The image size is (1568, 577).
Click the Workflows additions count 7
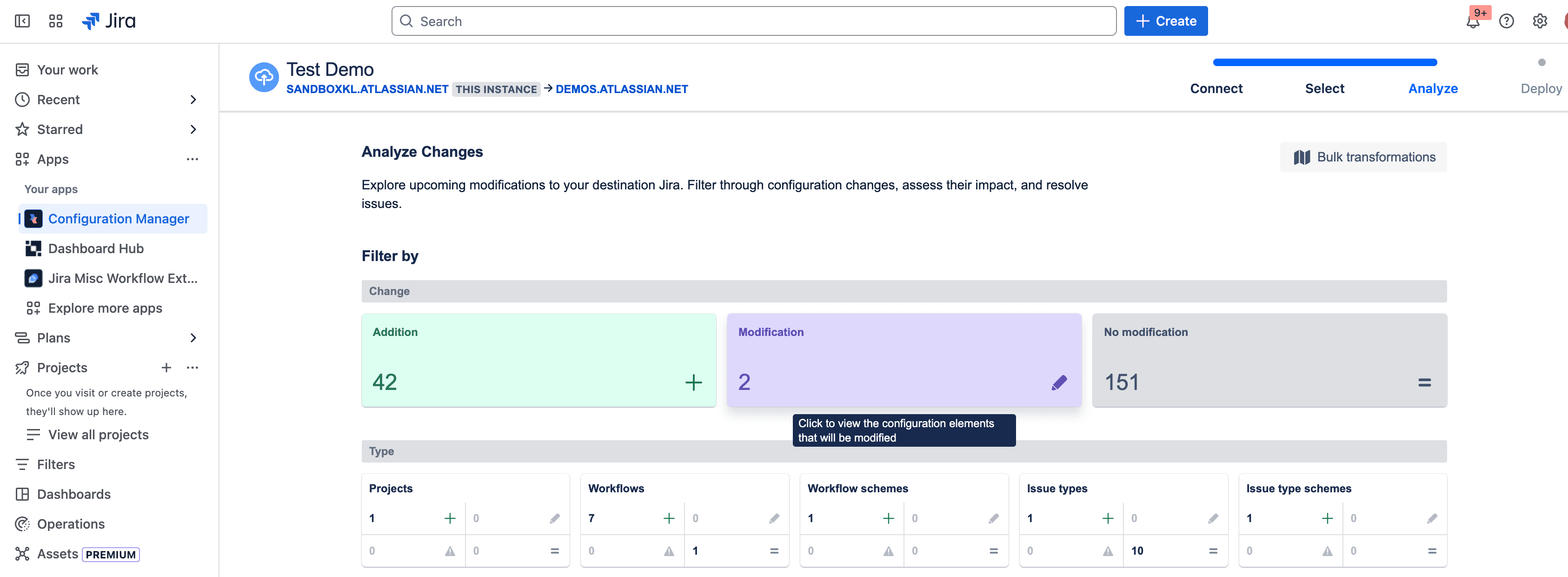[591, 518]
